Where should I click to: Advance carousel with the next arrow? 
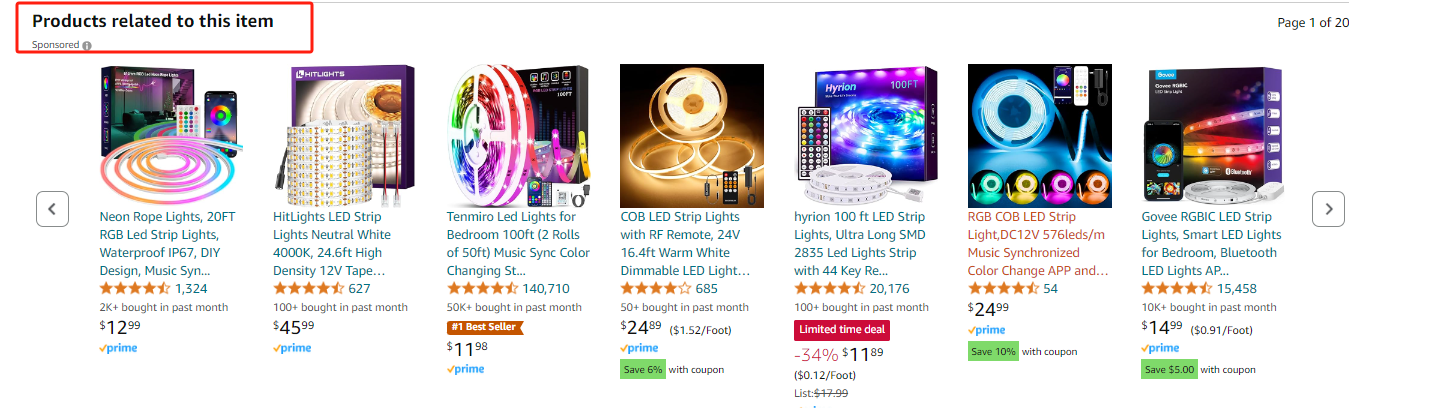pos(1328,209)
